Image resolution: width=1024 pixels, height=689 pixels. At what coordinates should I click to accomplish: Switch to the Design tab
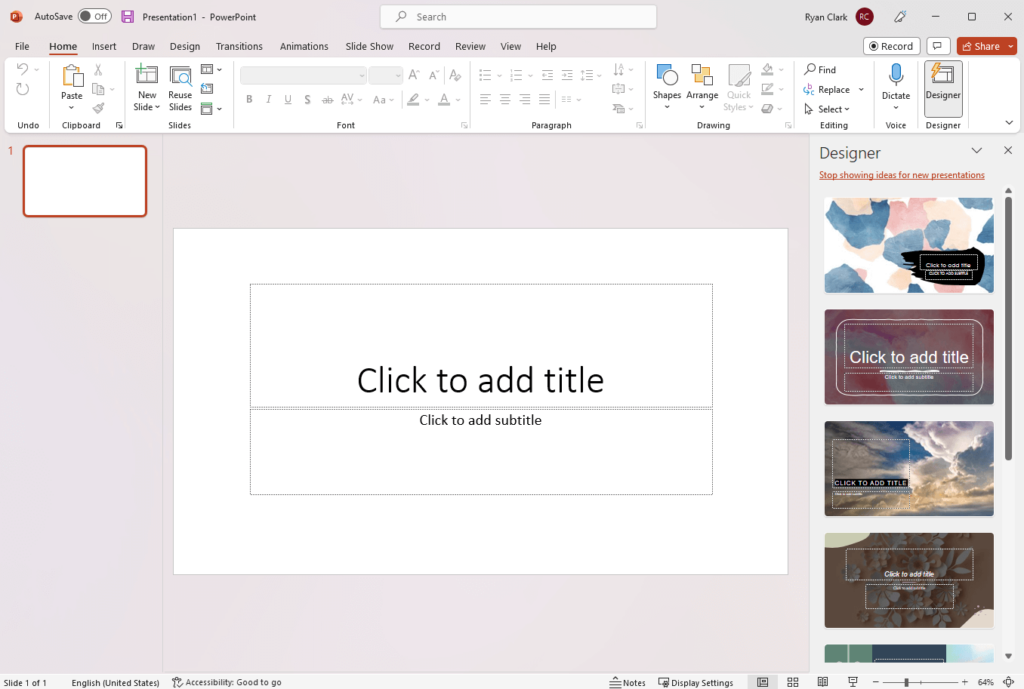[x=185, y=46]
